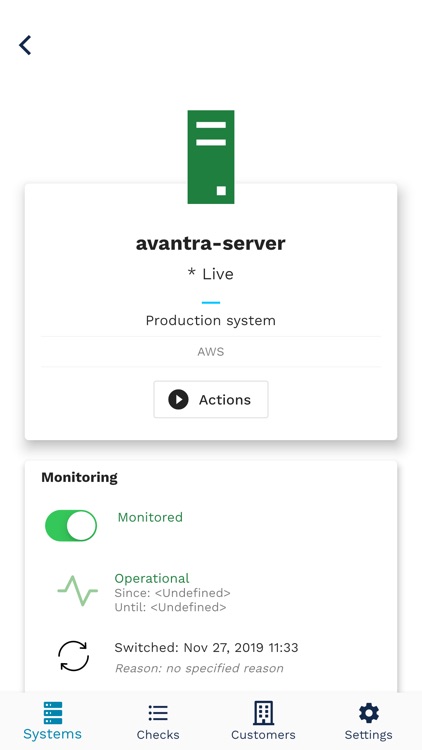Tap the AWS label
The width and height of the screenshot is (422, 750).
[211, 352]
